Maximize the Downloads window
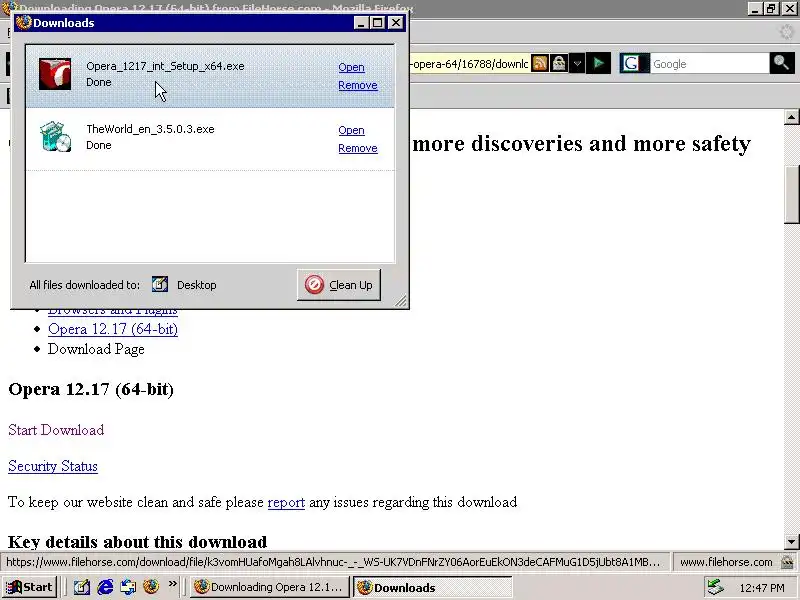The width and height of the screenshot is (800, 600). click(x=378, y=22)
